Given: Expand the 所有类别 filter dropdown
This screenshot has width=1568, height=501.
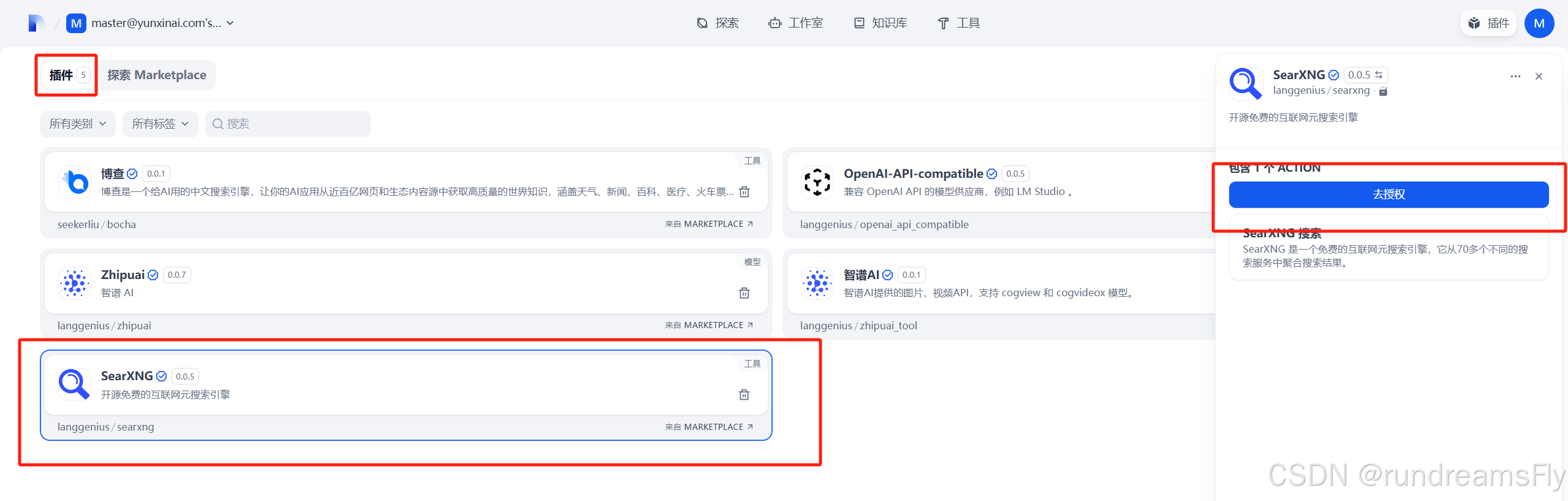Looking at the screenshot, I should (78, 124).
